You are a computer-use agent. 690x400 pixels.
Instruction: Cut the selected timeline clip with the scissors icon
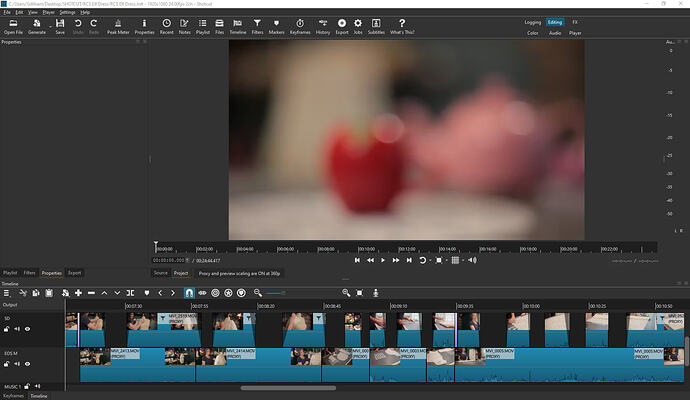tap(23, 293)
